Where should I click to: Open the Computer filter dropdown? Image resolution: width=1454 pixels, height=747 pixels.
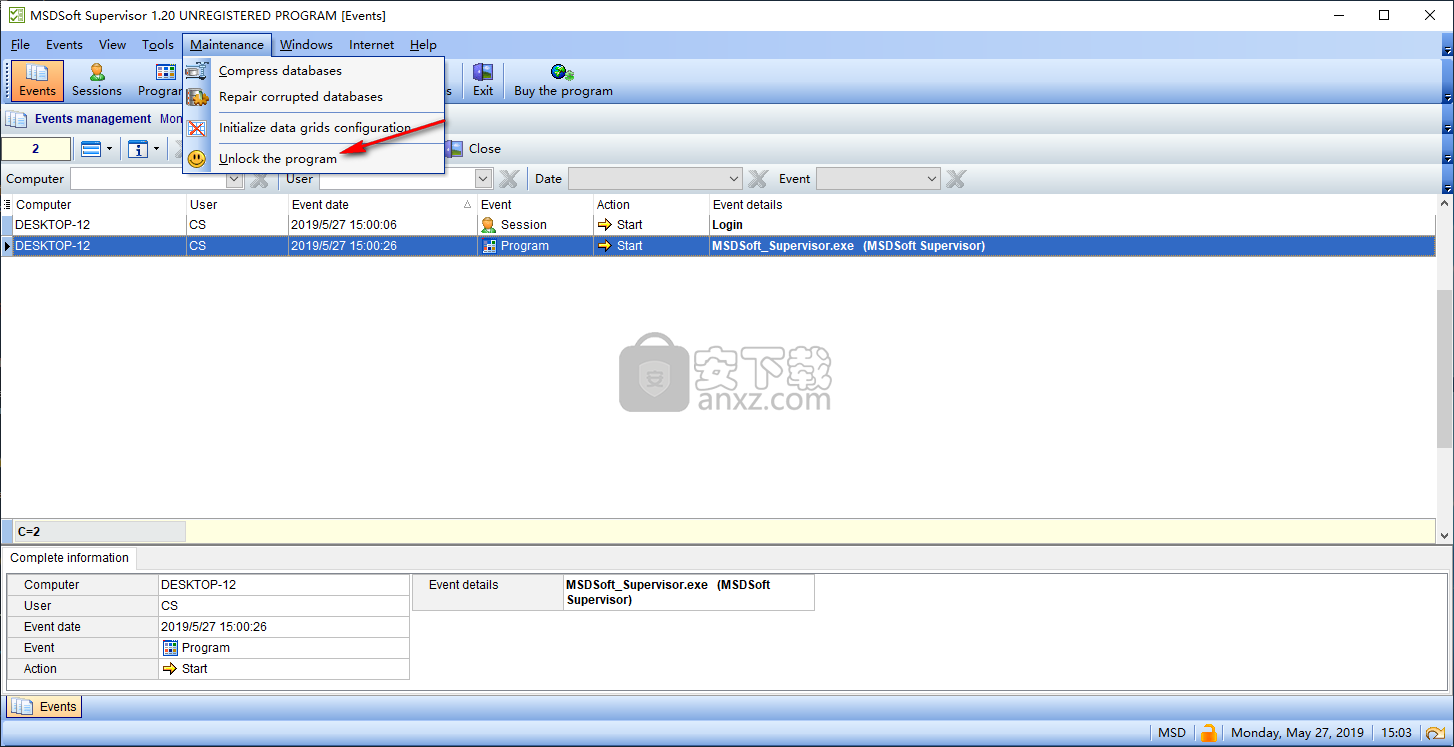pos(235,179)
